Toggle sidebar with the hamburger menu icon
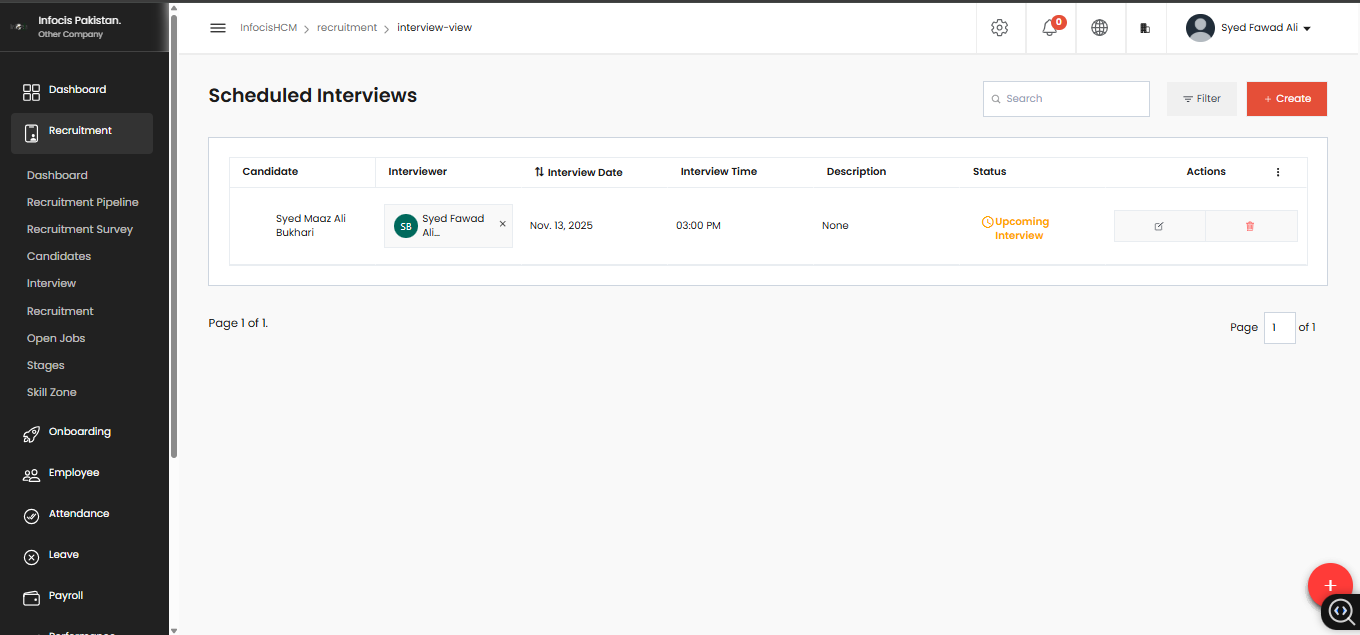 [218, 28]
